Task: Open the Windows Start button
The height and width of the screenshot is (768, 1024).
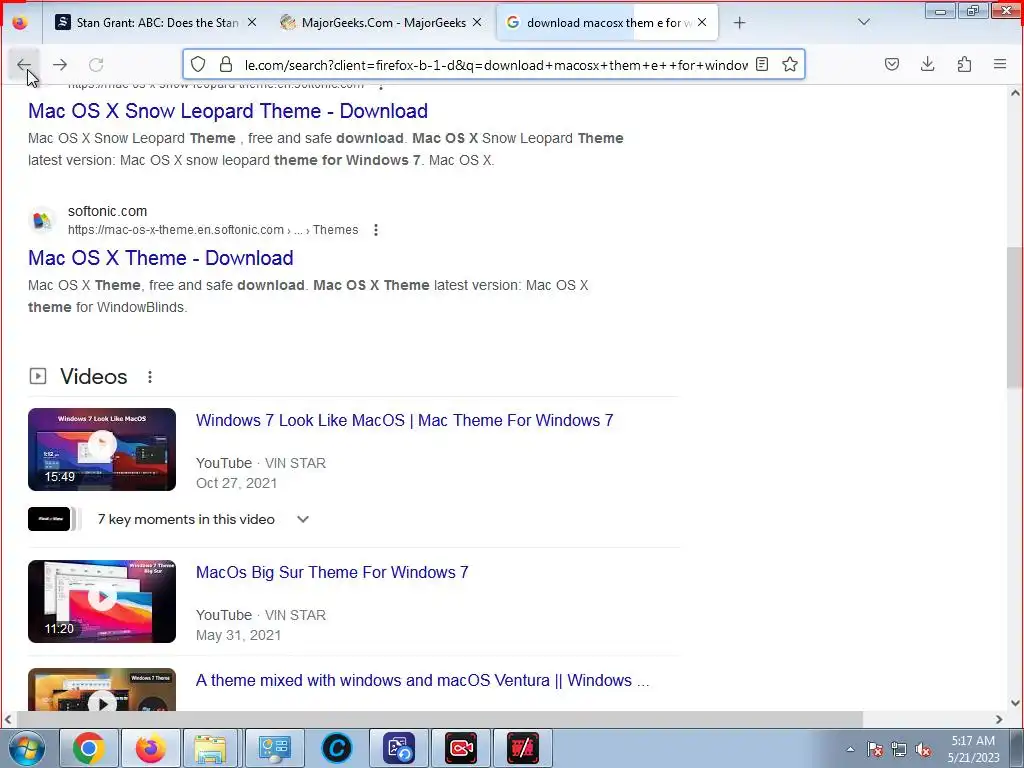Action: click(x=27, y=748)
